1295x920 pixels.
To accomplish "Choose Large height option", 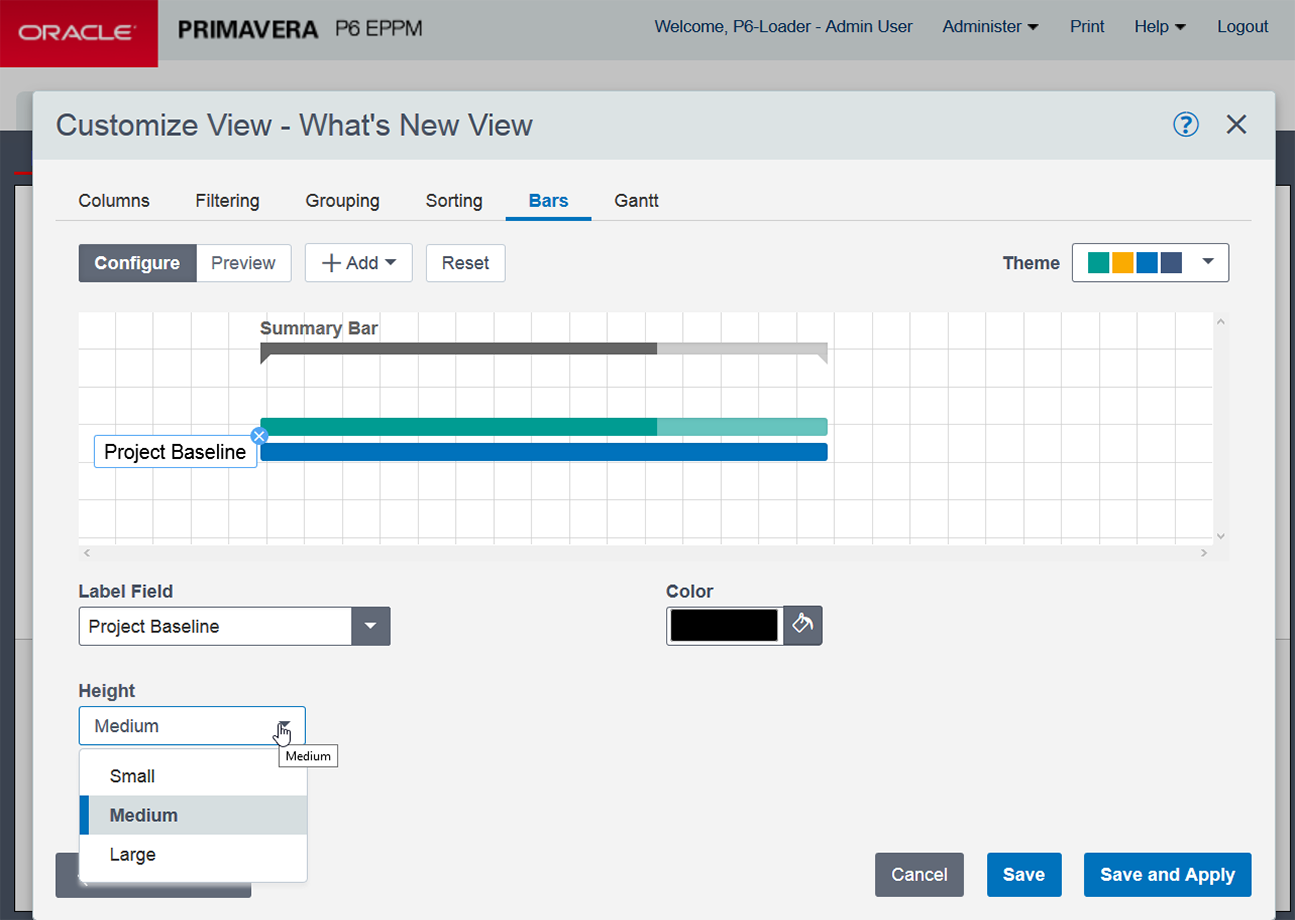I will point(132,855).
